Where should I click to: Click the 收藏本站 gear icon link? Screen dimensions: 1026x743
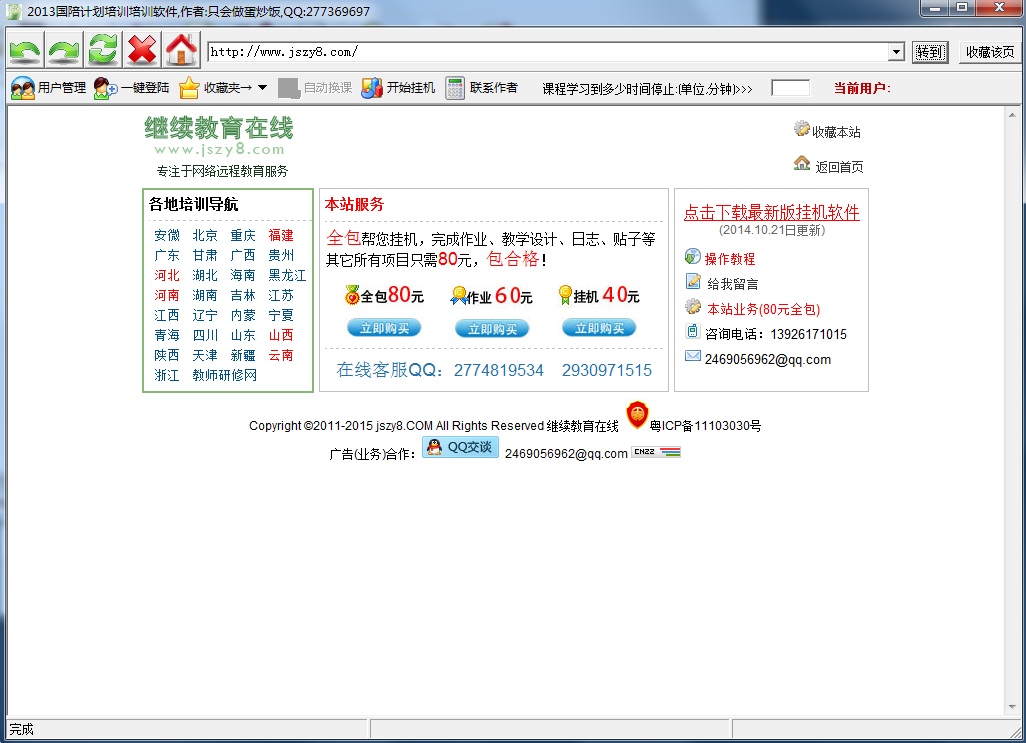point(827,131)
